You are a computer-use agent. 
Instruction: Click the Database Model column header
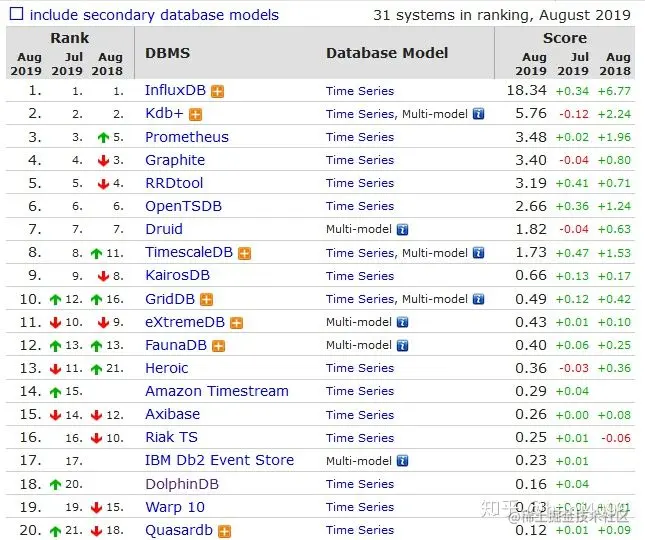point(387,53)
